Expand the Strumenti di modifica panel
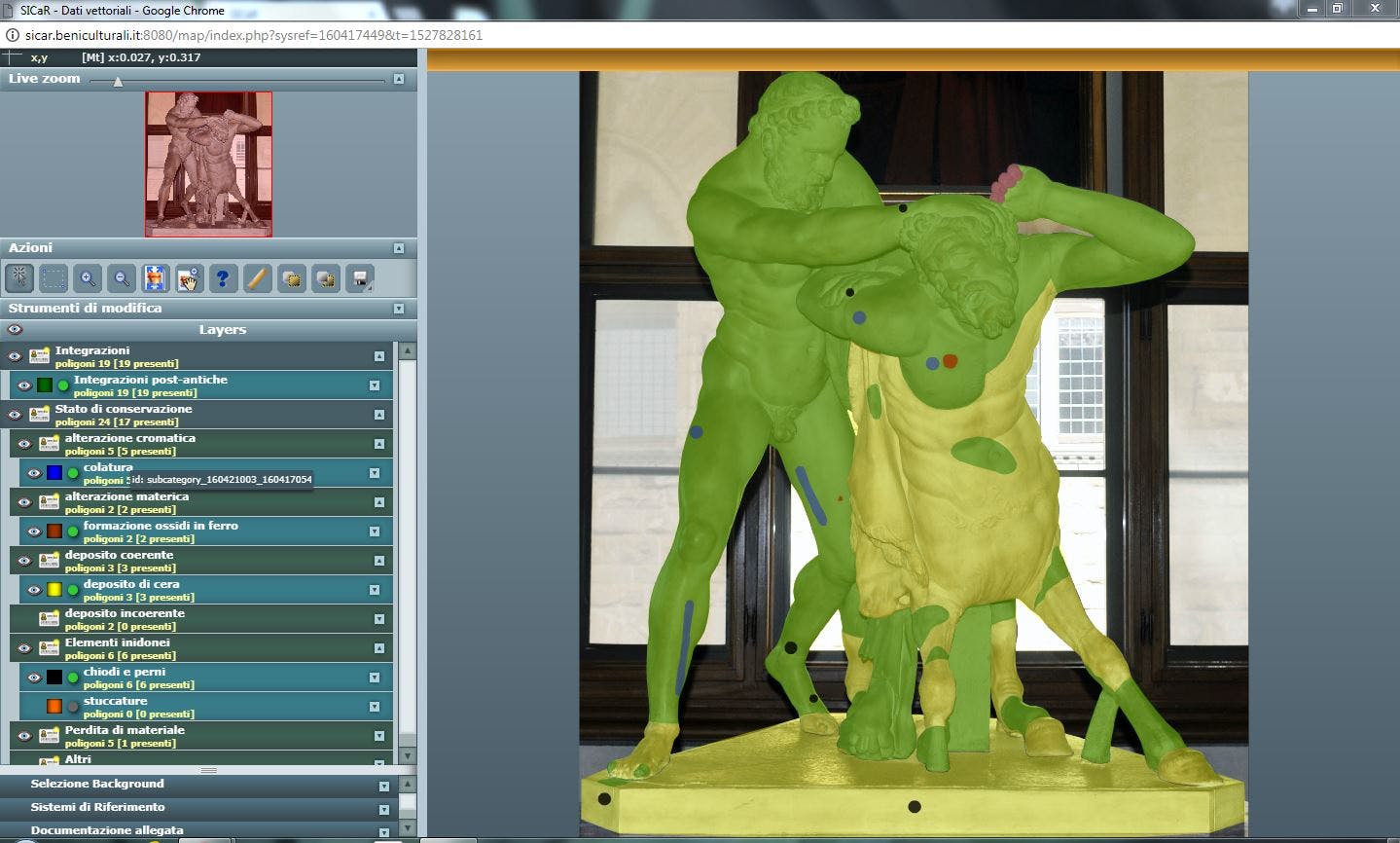This screenshot has width=1400, height=843. pos(399,309)
